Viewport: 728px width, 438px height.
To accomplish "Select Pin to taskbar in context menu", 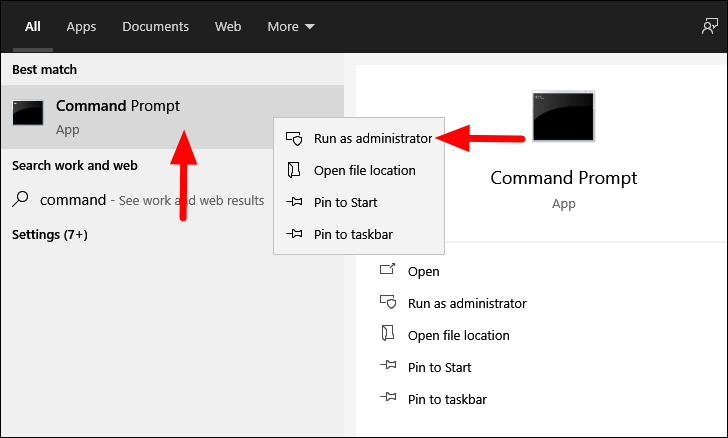I will [x=359, y=235].
